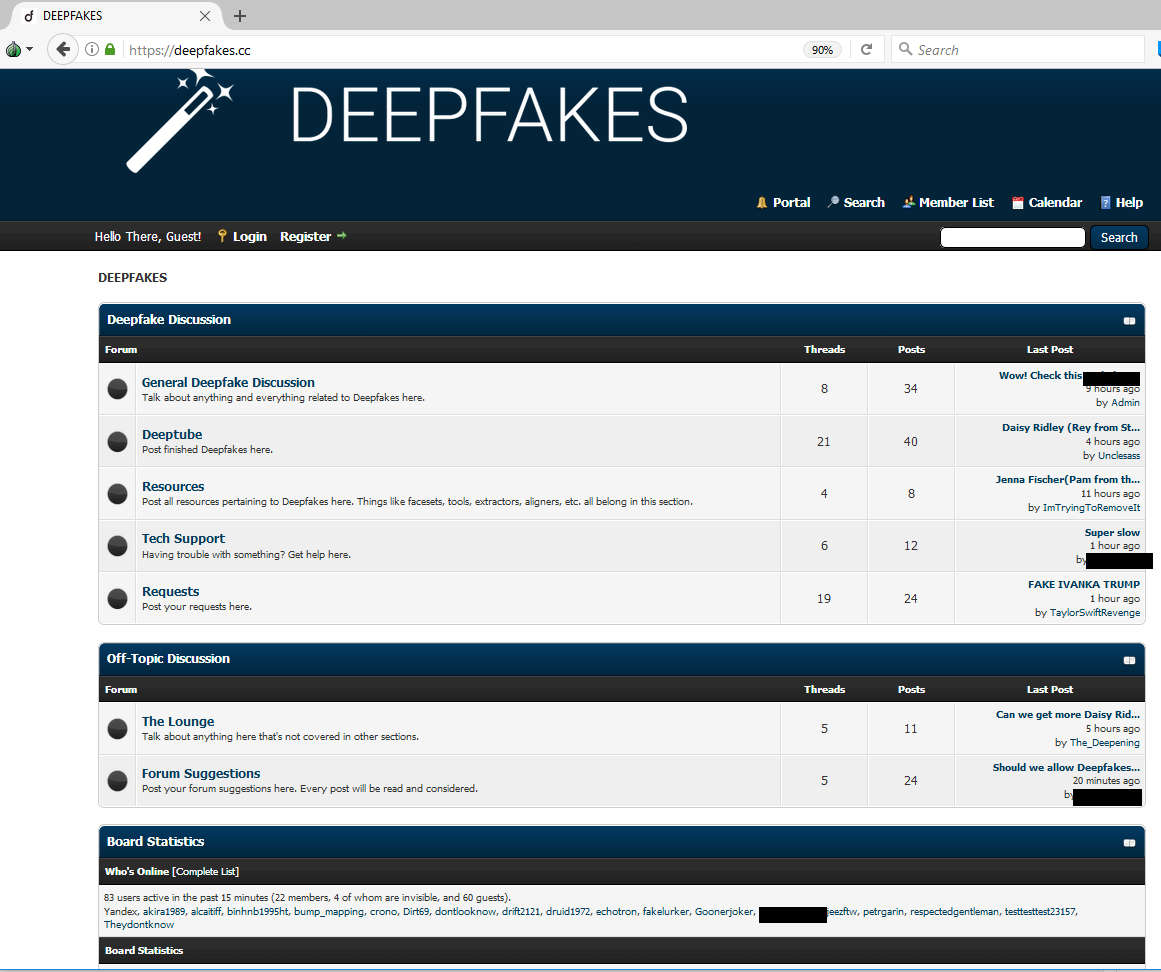Click the Register link

click(305, 237)
